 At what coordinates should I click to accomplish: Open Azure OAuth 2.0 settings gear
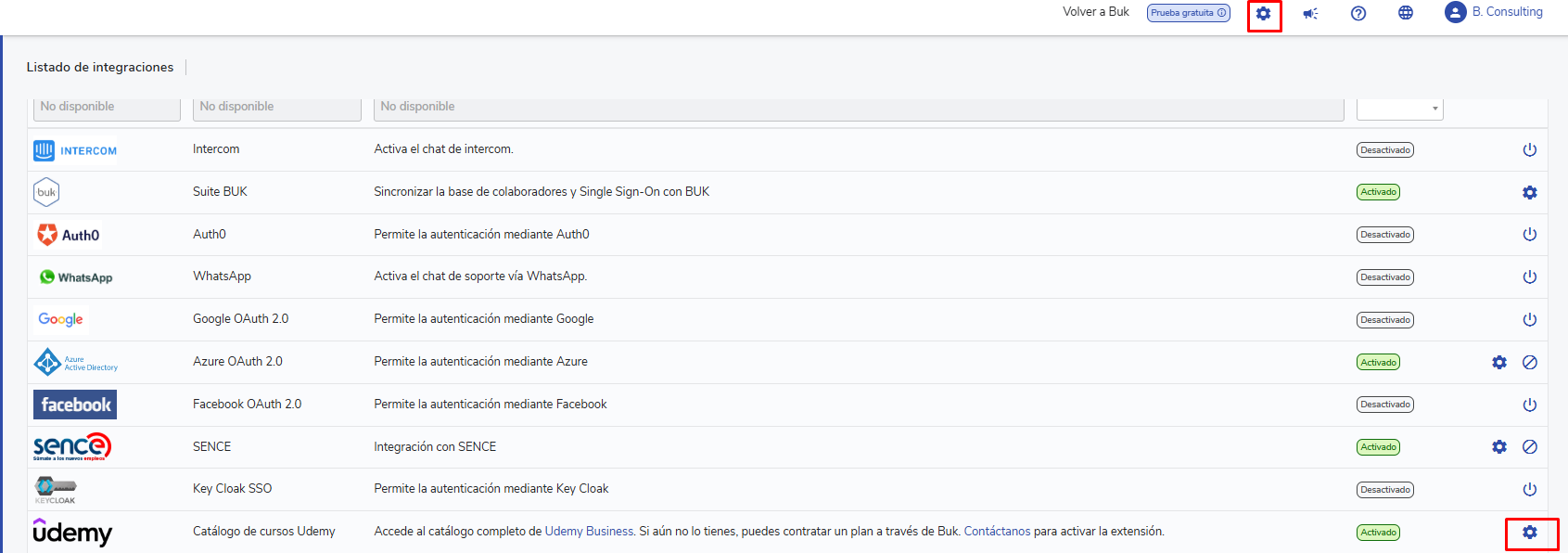(1499, 363)
